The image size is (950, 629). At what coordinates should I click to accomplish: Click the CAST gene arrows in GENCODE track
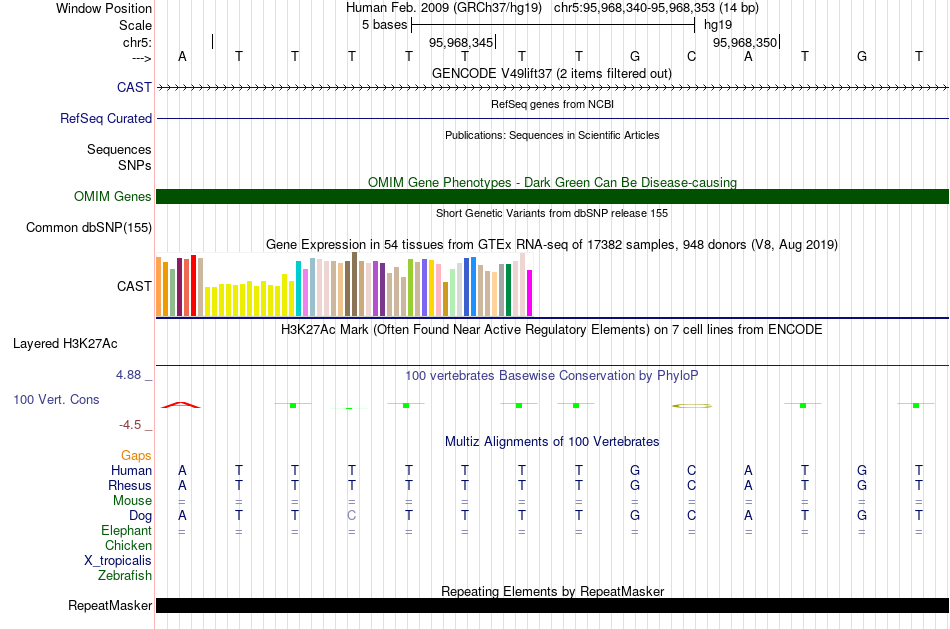pos(552,88)
